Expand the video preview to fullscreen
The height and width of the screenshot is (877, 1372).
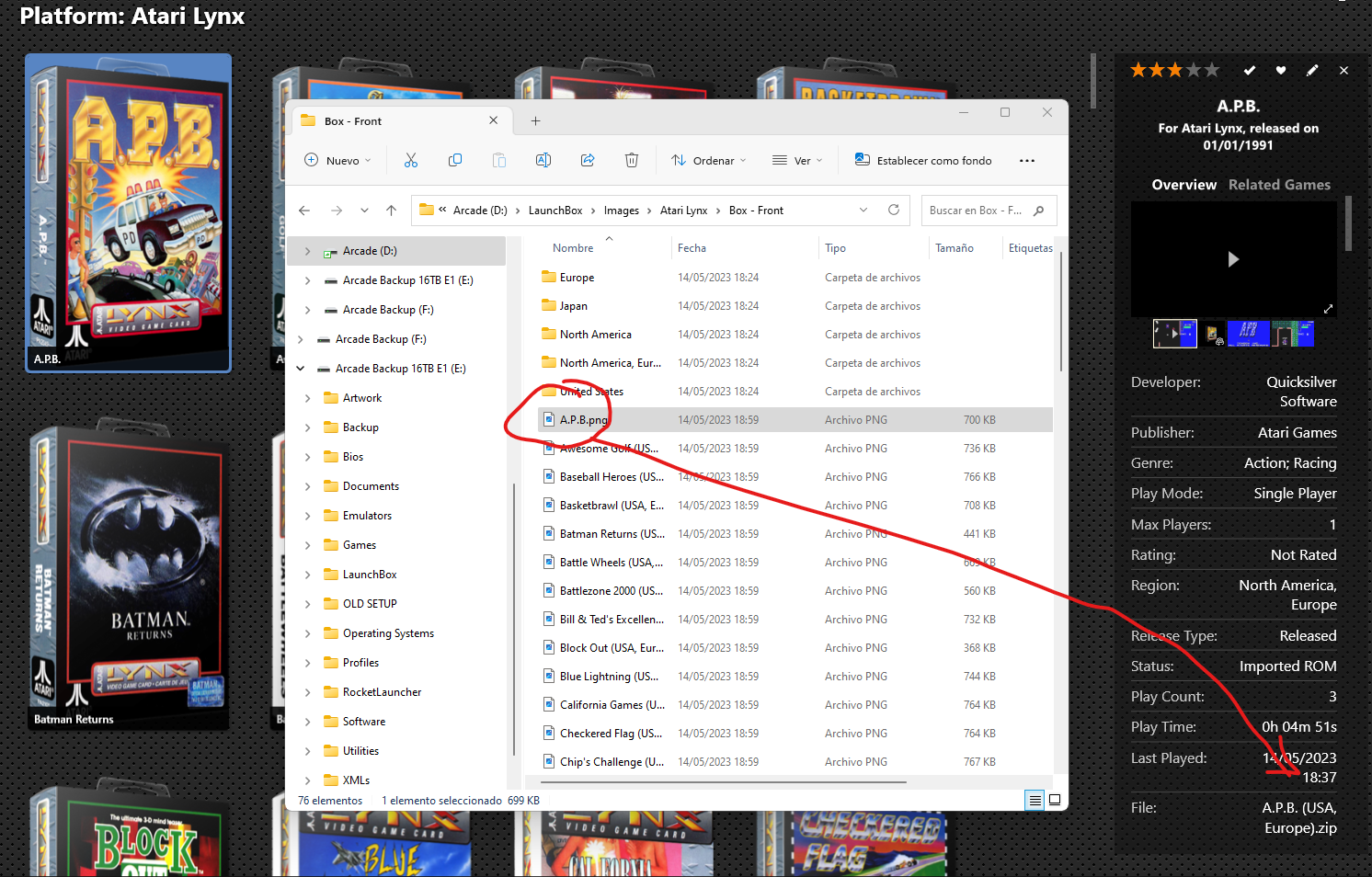1328,309
